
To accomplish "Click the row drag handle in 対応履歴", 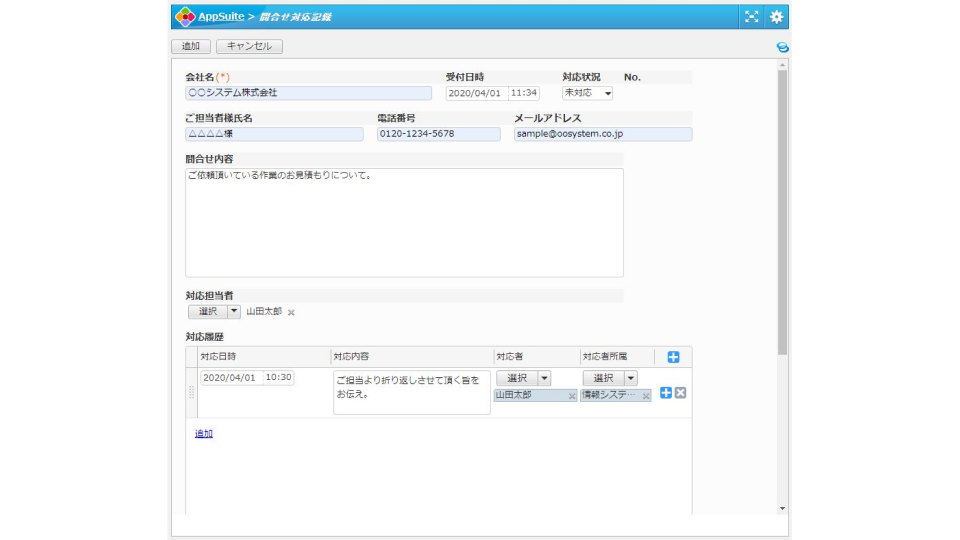I will (x=192, y=393).
